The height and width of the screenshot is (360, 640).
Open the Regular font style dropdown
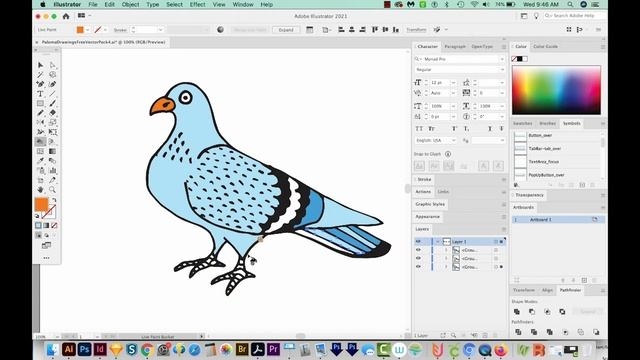[502, 70]
